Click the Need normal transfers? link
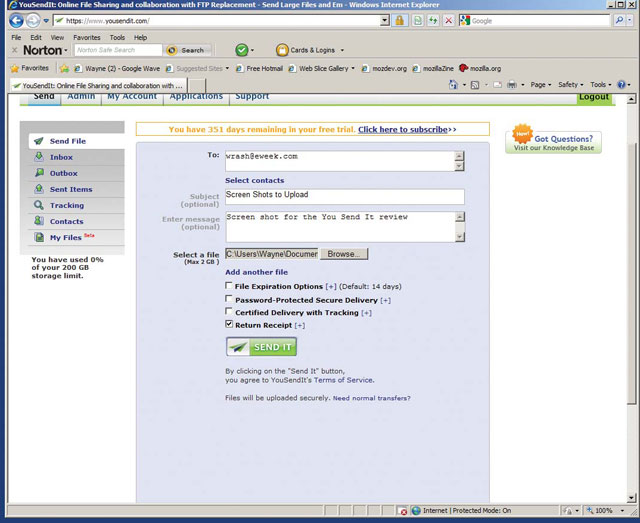The image size is (640, 523). point(371,398)
